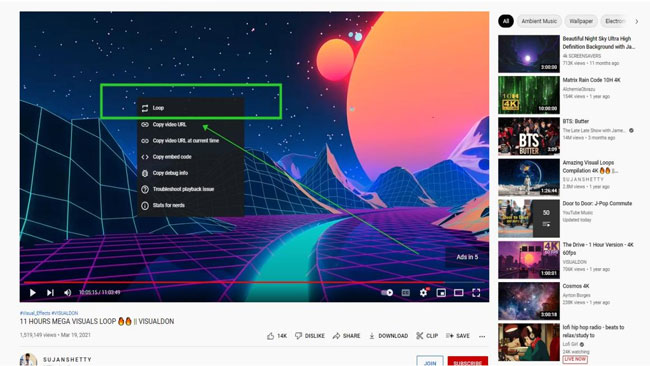The height and width of the screenshot is (366, 650).
Task: Click the Cosmos 4K video title
Action: click(575, 286)
